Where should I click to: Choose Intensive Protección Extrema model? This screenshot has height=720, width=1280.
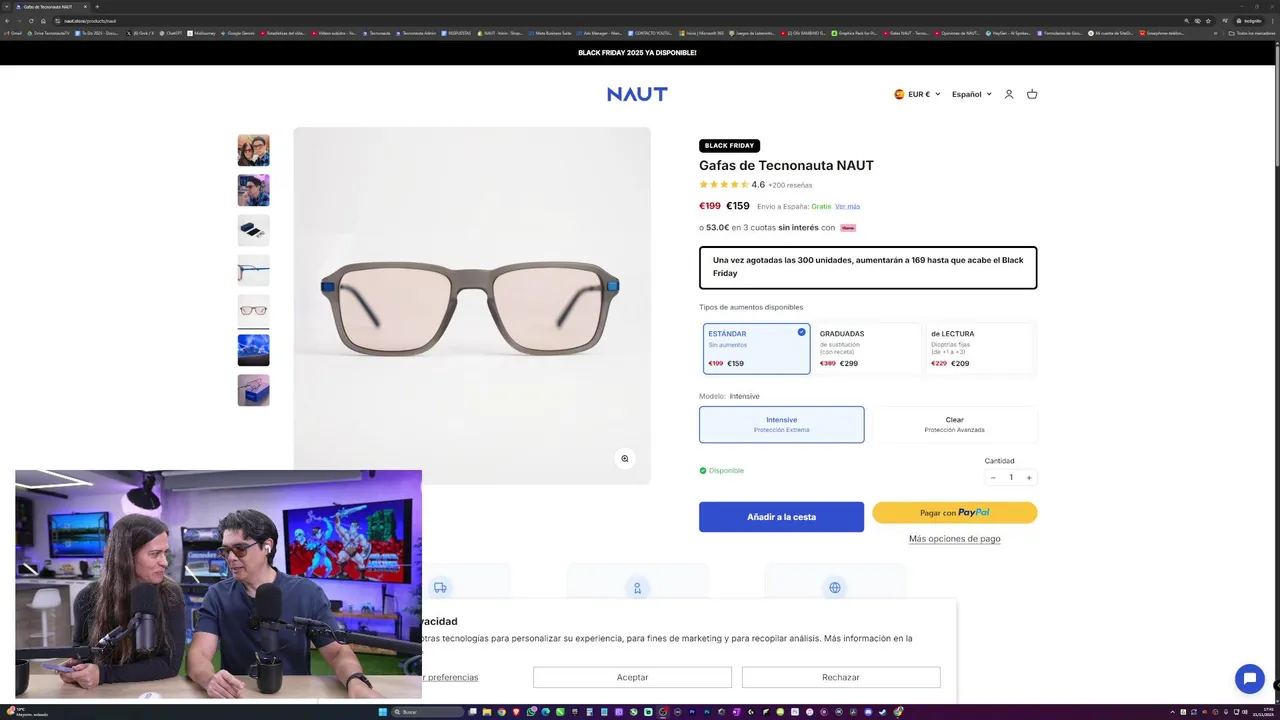(x=782, y=425)
